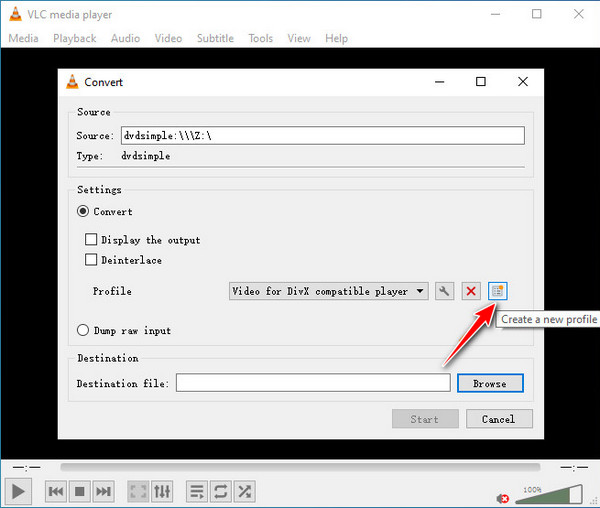Edit selected profile with wrench icon

click(x=444, y=291)
